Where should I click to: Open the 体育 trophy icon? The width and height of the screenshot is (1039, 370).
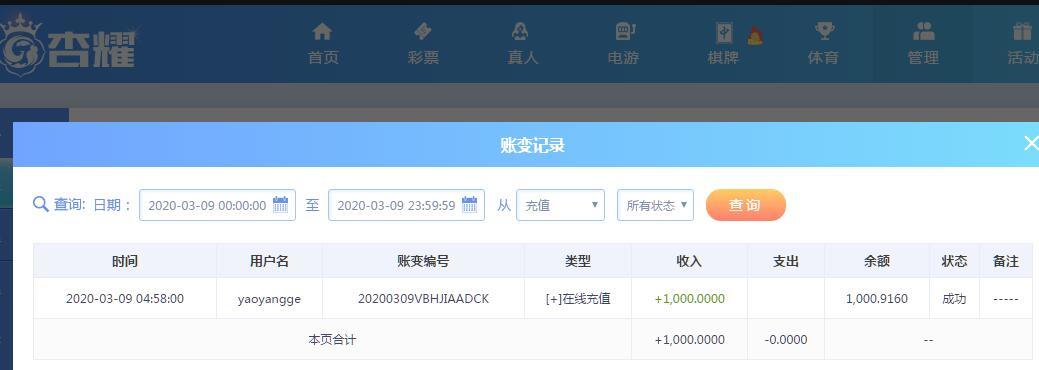click(824, 31)
